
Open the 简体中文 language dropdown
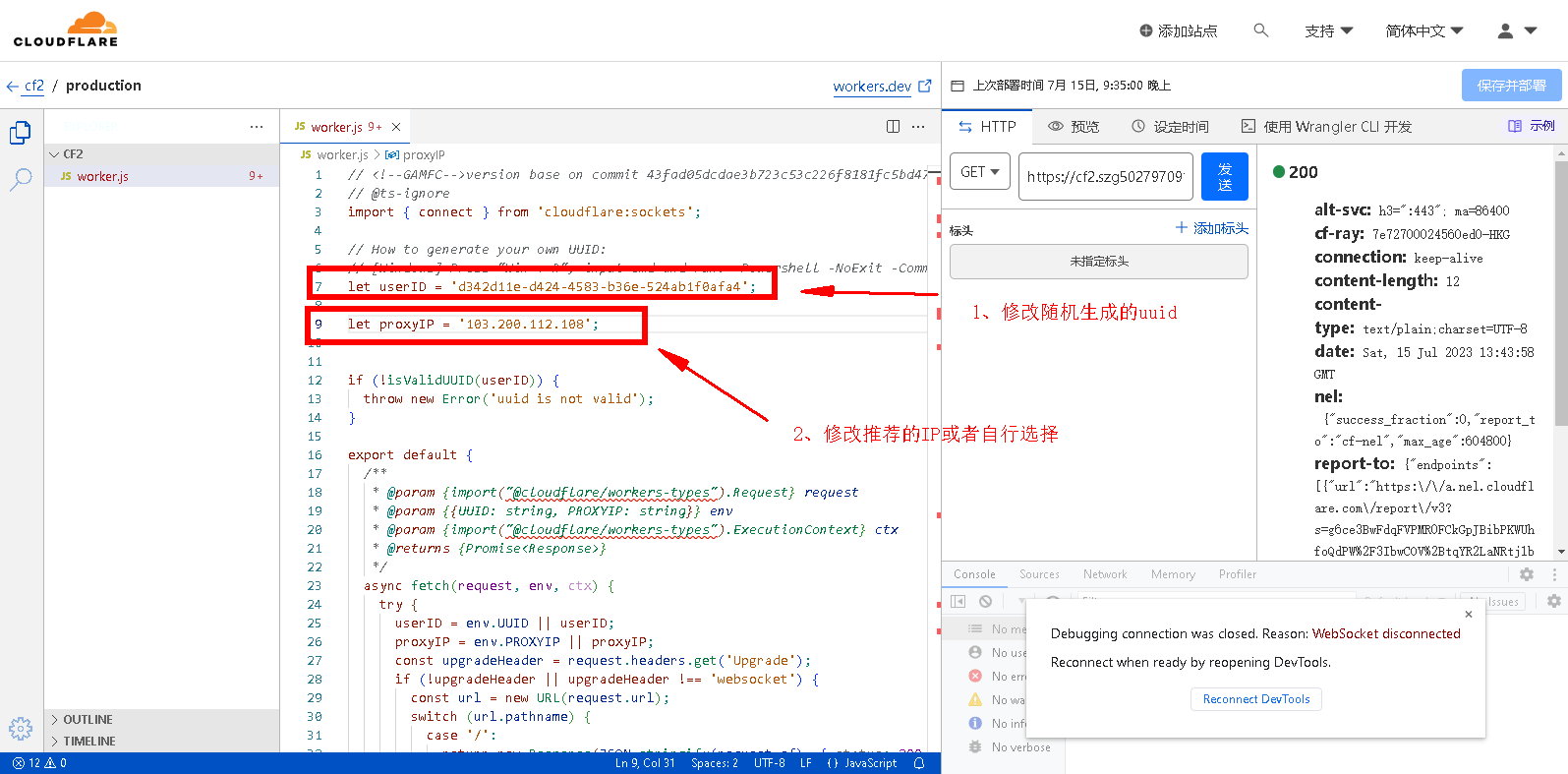1424,30
